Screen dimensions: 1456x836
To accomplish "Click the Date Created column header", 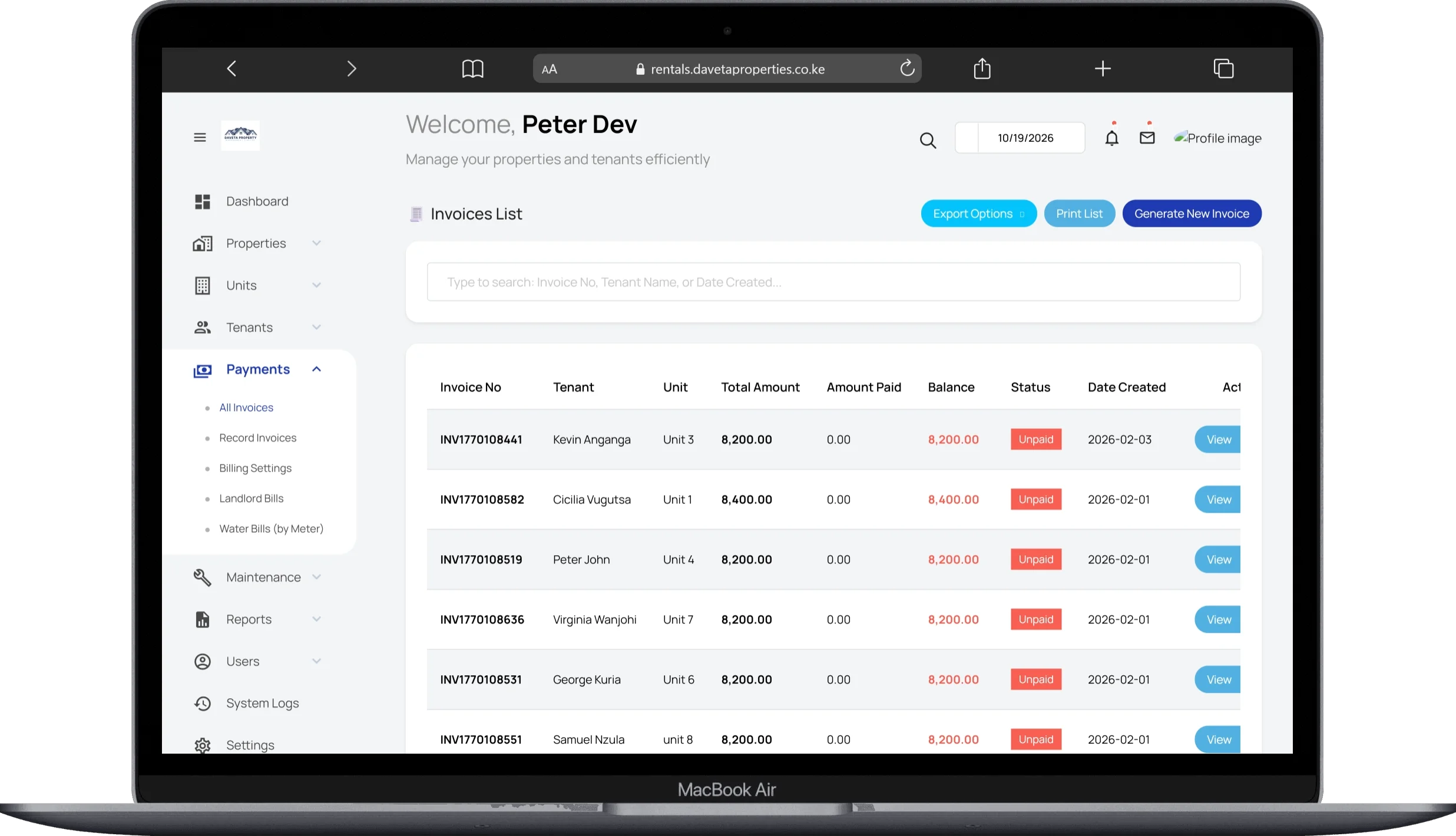I will click(x=1127, y=387).
